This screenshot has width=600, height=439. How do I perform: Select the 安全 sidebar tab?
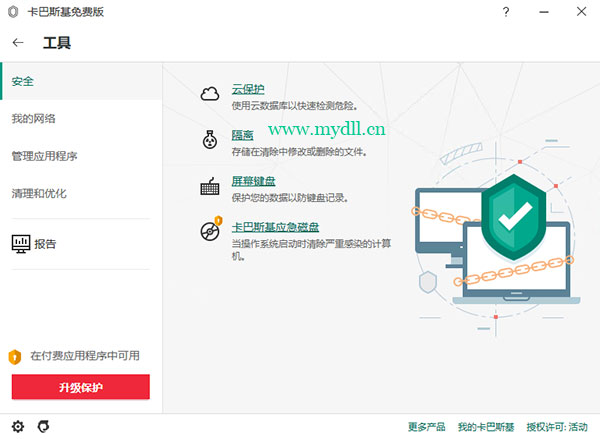[x=81, y=82]
